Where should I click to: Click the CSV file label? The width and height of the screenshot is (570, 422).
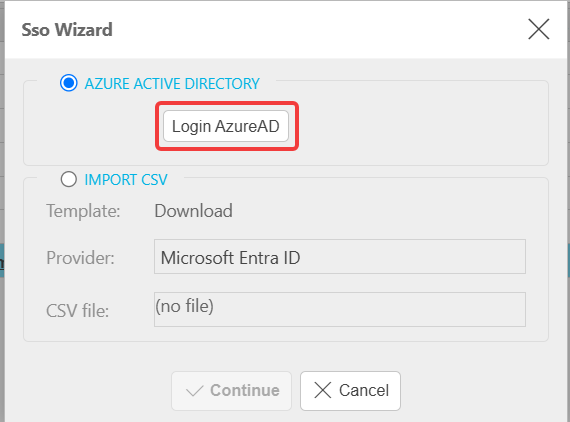pyautogui.click(x=77, y=311)
